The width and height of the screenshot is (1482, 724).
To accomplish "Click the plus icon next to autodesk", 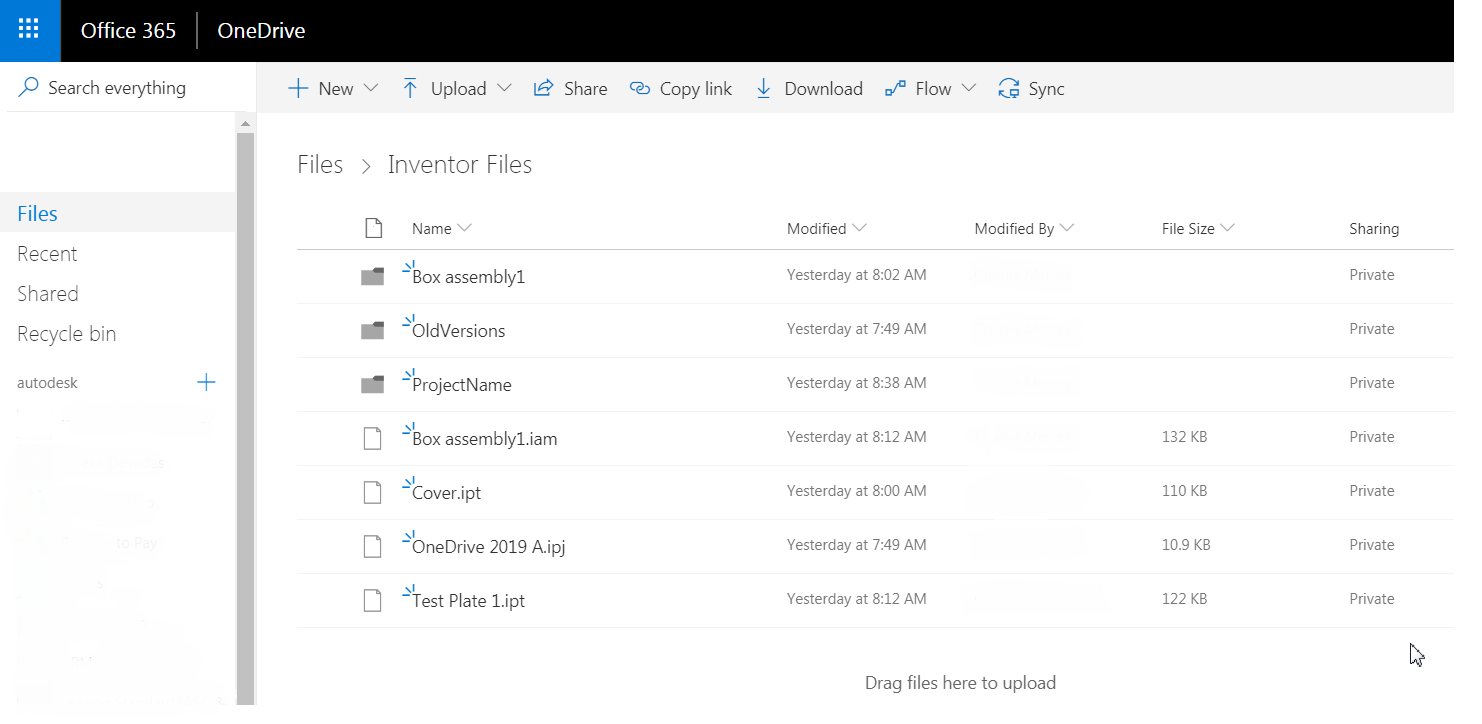I will [x=206, y=382].
